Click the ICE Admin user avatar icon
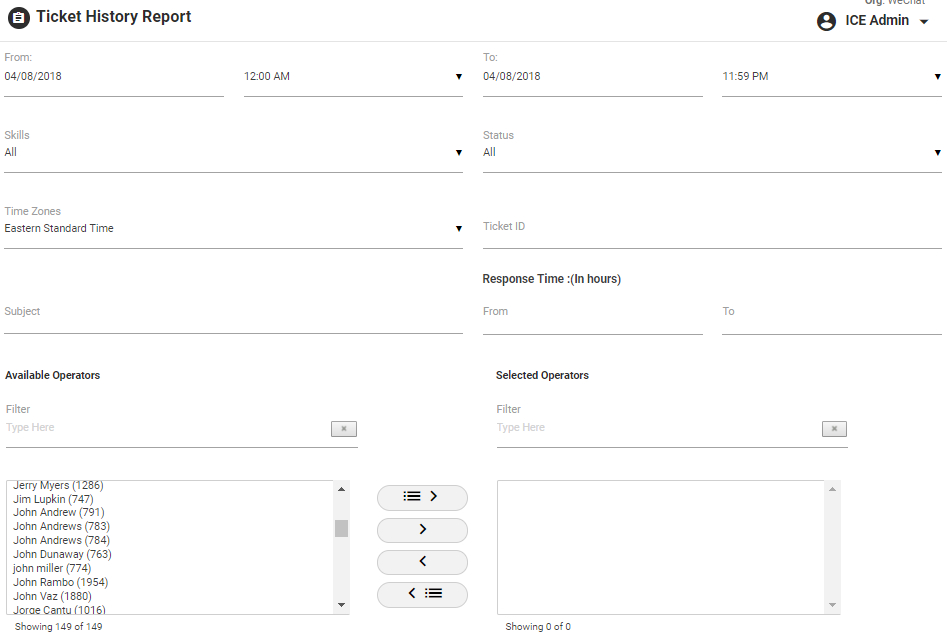The width and height of the screenshot is (947, 633). [x=826, y=21]
